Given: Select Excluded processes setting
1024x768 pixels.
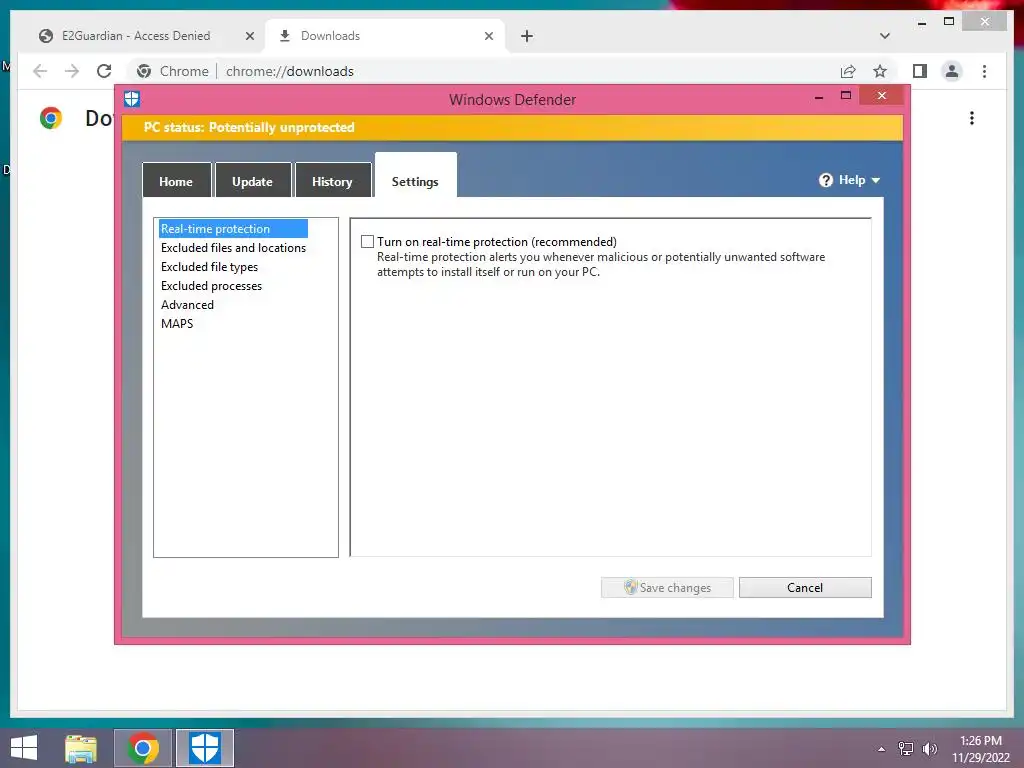Looking at the screenshot, I should (211, 285).
